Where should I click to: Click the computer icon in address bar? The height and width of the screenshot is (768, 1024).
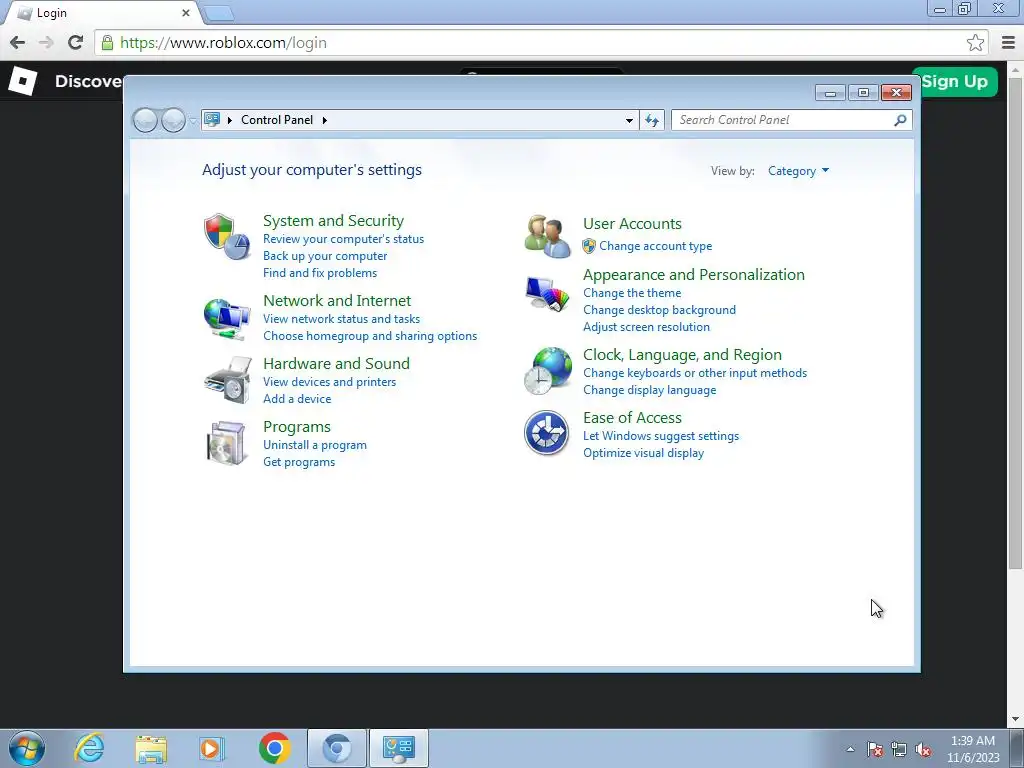[x=212, y=120]
